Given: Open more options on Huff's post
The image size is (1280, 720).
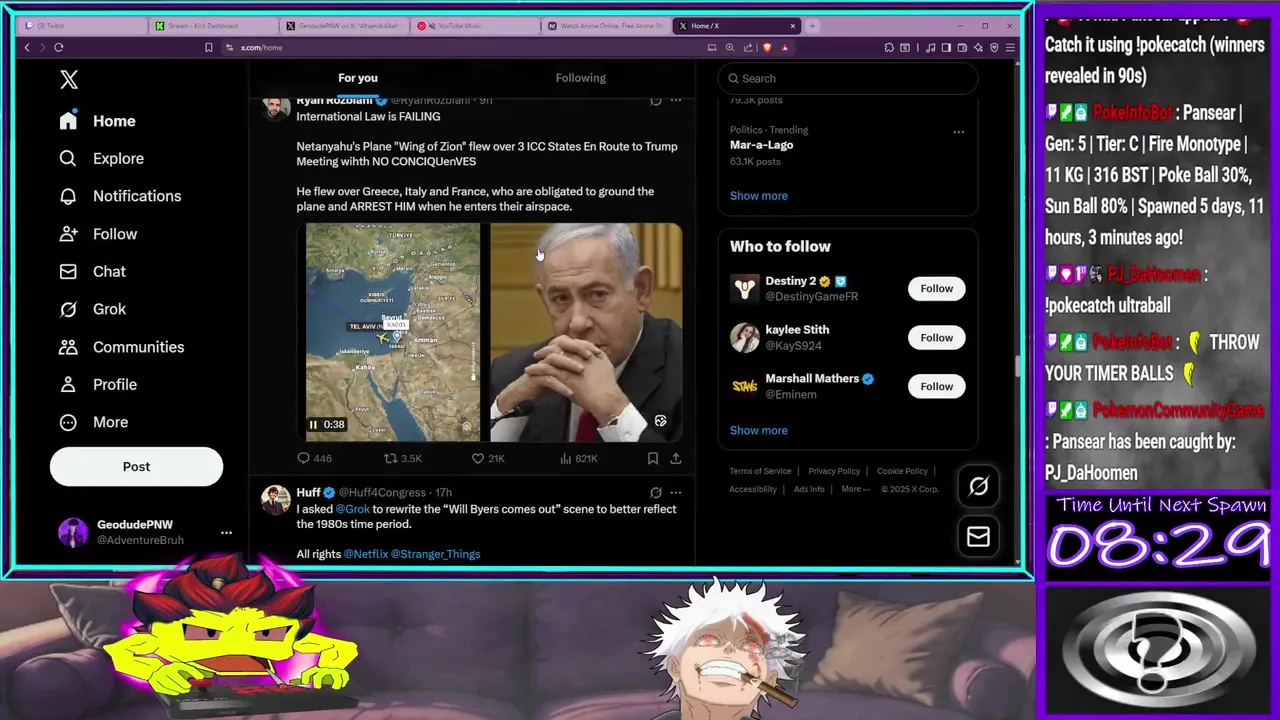Looking at the screenshot, I should pyautogui.click(x=676, y=493).
